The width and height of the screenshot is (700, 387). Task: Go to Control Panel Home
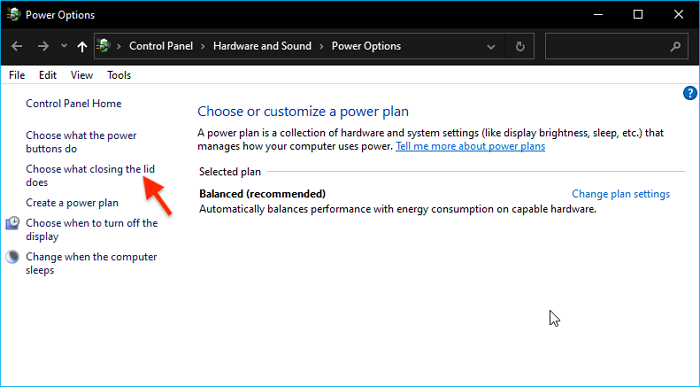pyautogui.click(x=74, y=104)
